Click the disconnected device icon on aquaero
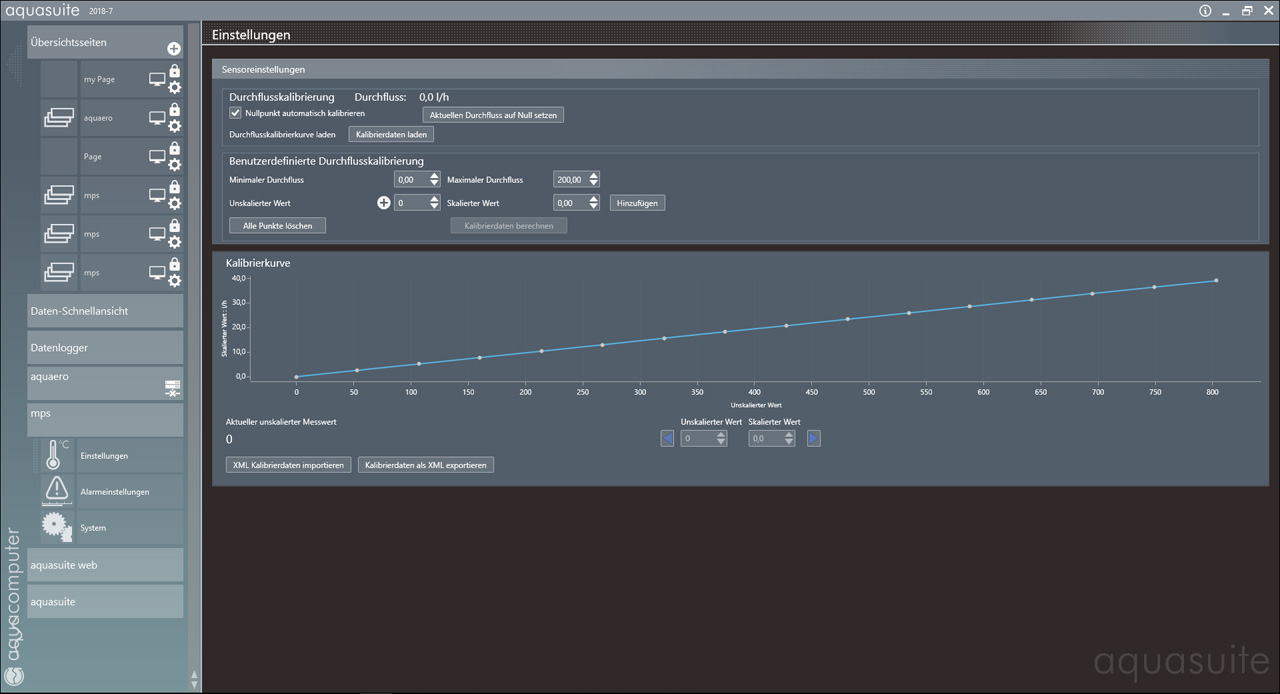 click(x=172, y=389)
